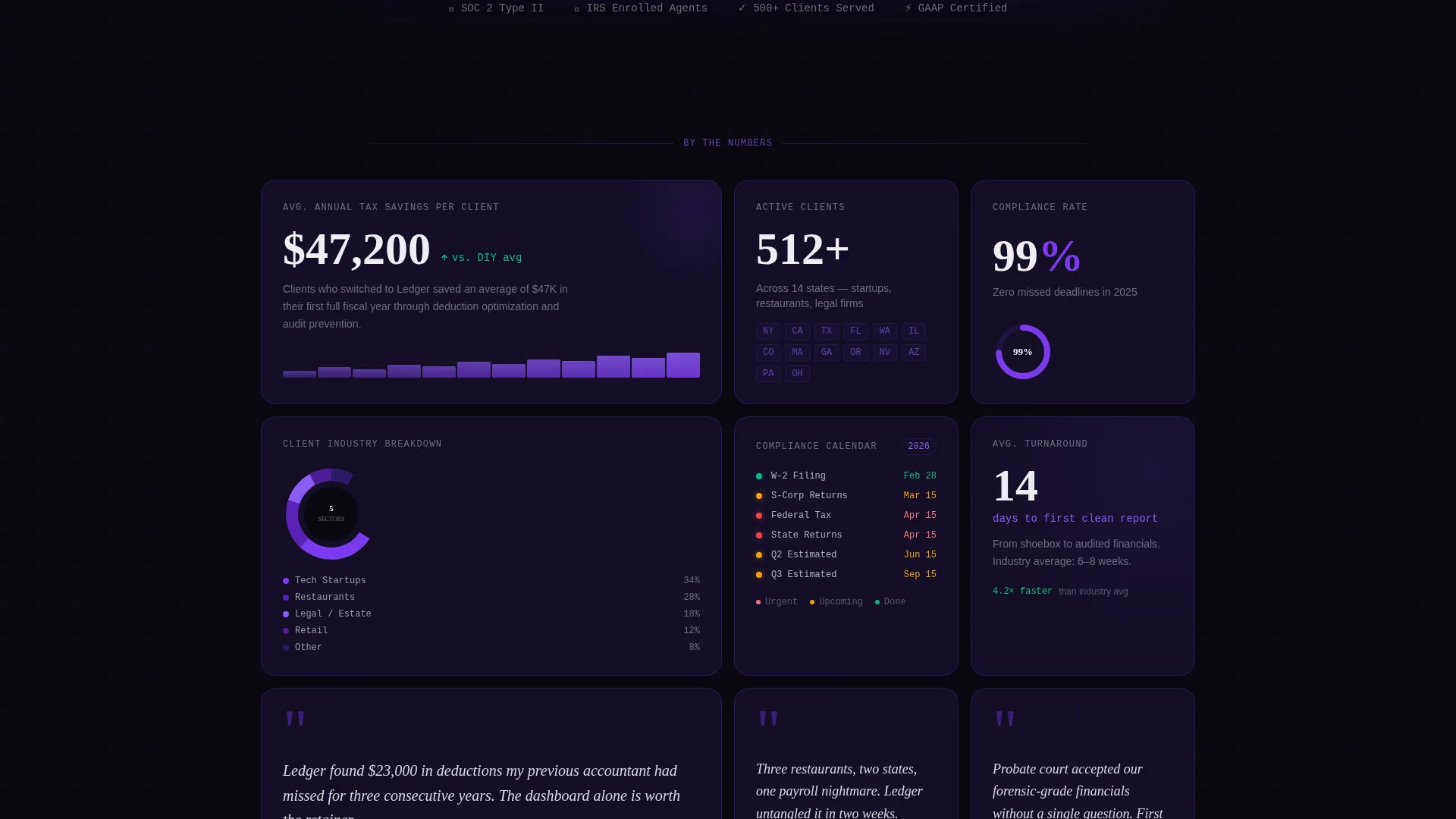
Task: Click the Feb 28 W-2 due date
Action: pos(920,476)
